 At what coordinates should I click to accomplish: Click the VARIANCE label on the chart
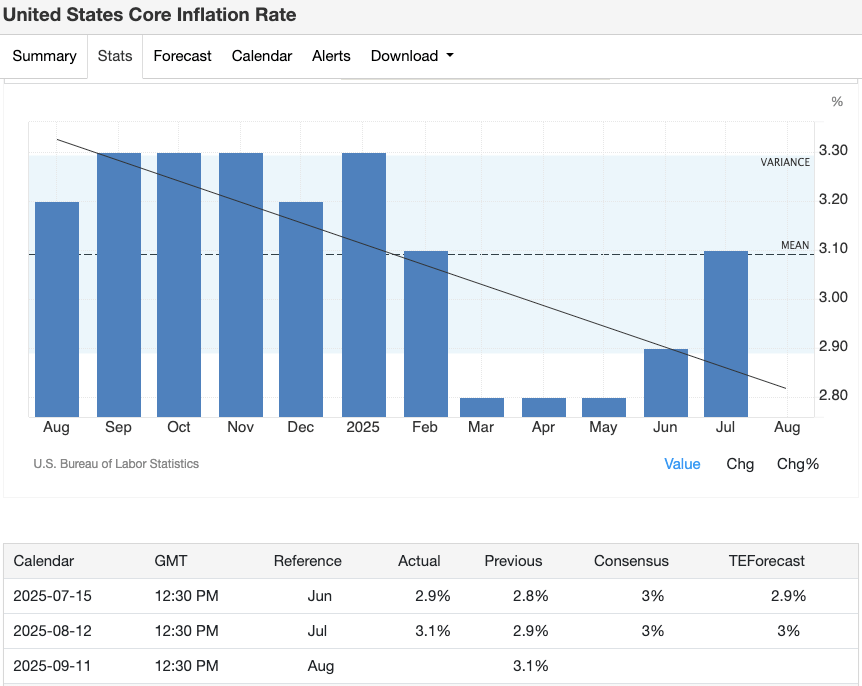click(785, 161)
